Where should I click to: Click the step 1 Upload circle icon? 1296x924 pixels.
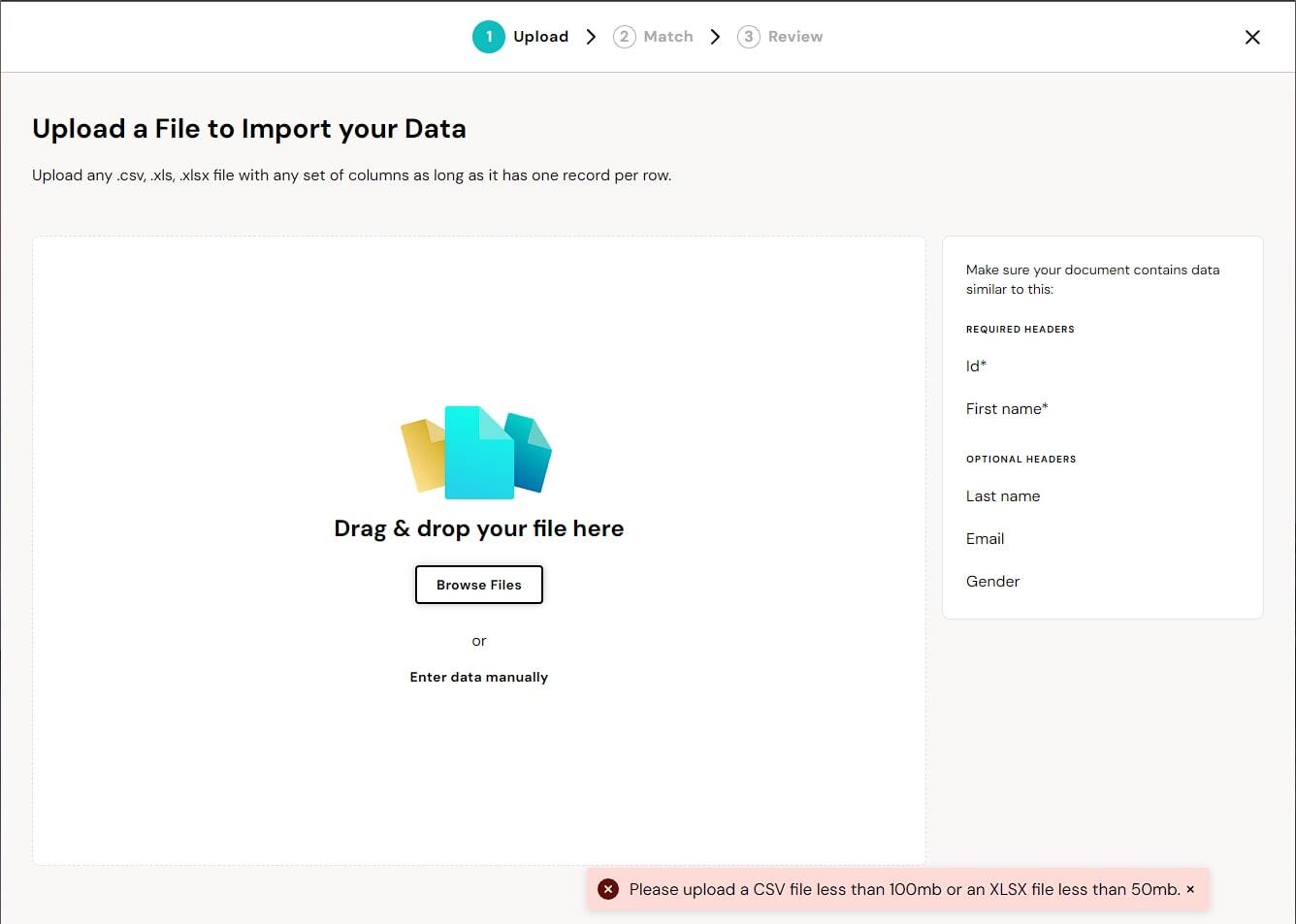(x=489, y=37)
